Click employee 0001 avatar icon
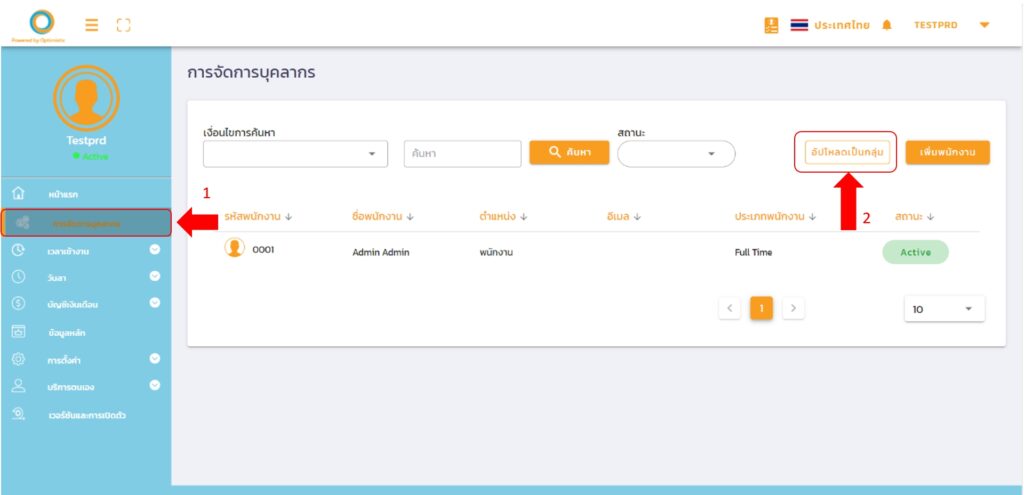This screenshot has width=1024, height=495. click(235, 249)
